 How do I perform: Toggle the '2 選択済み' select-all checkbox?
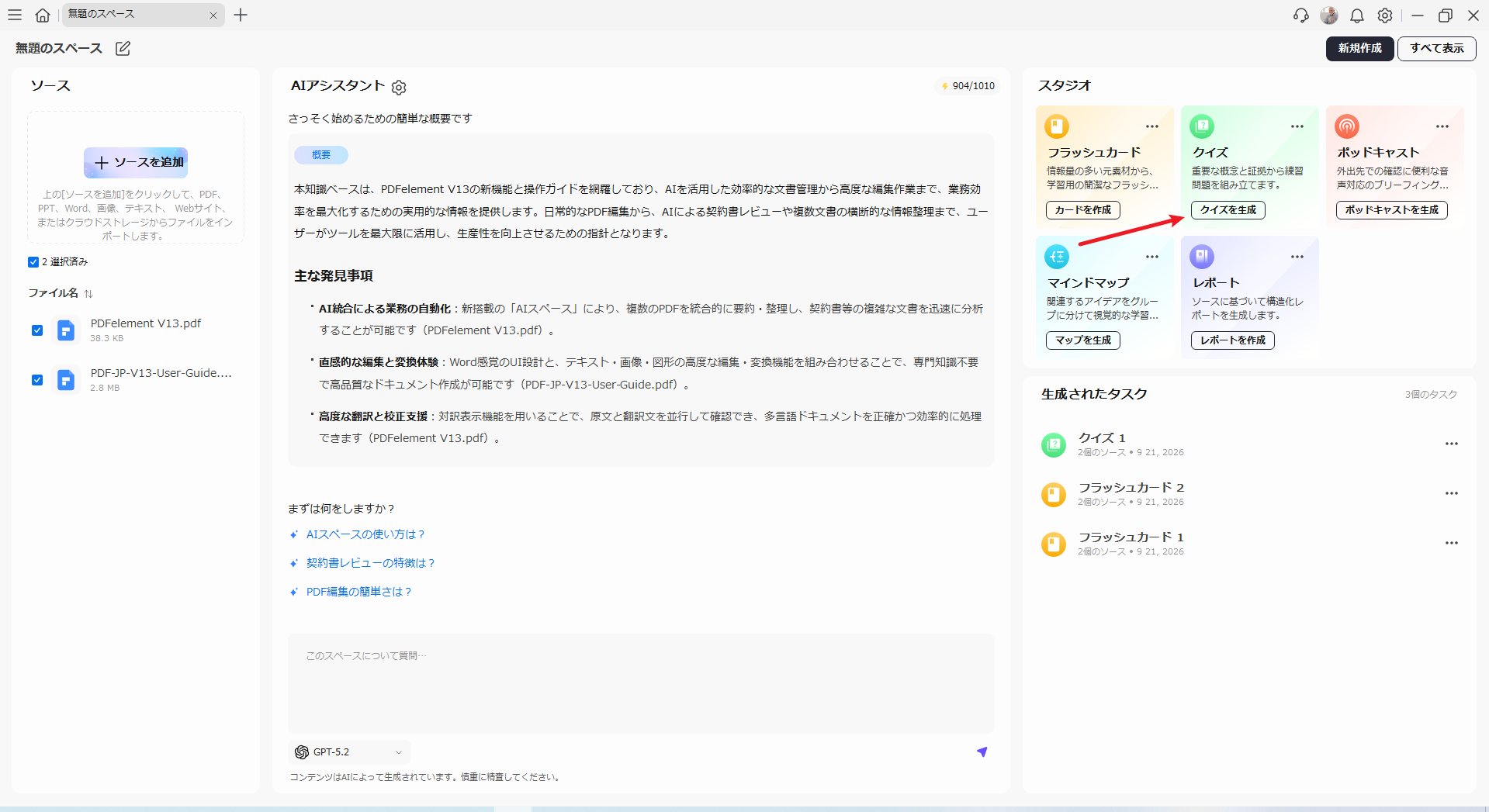[33, 262]
